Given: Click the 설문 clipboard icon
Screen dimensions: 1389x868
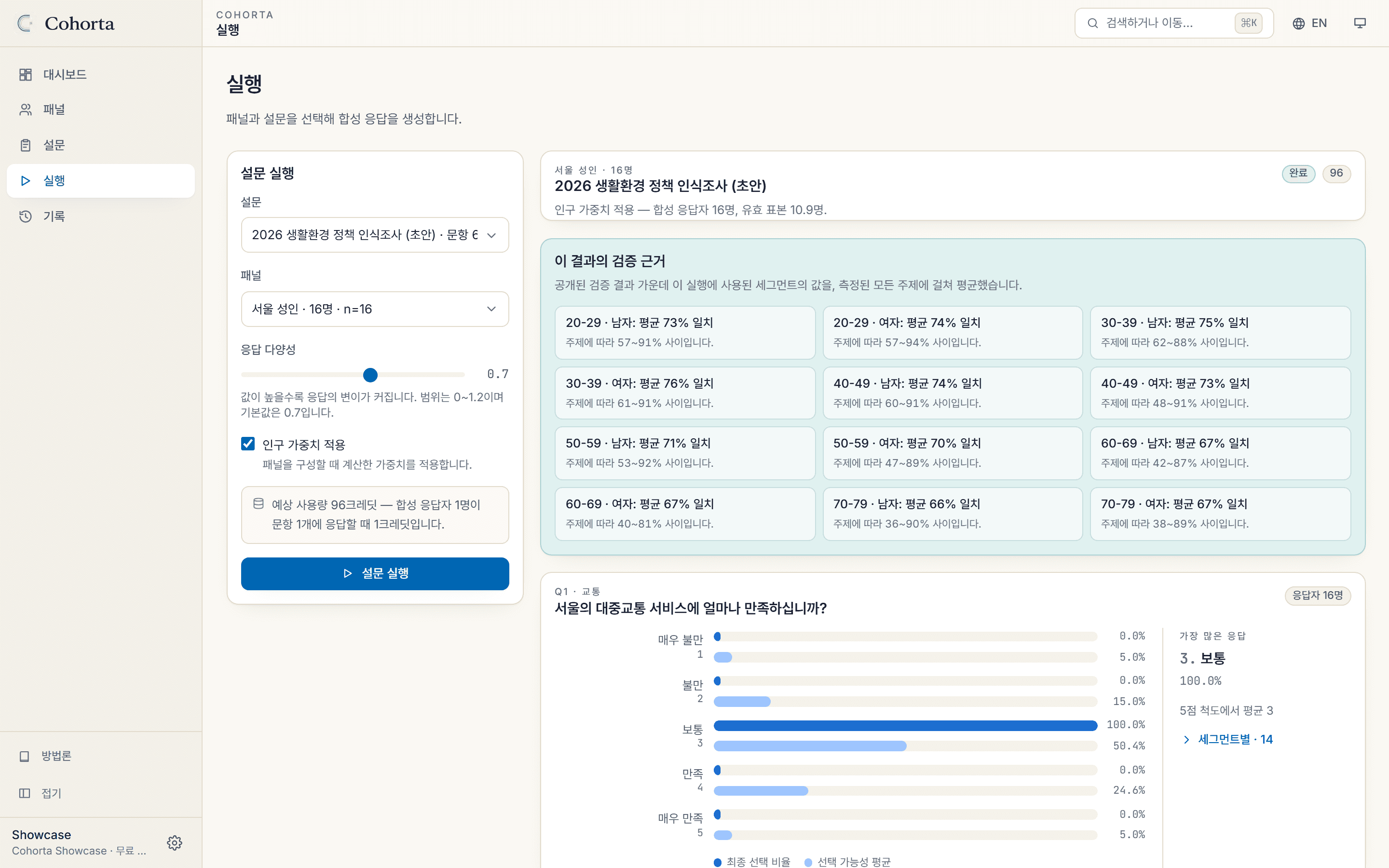Looking at the screenshot, I should [25, 145].
